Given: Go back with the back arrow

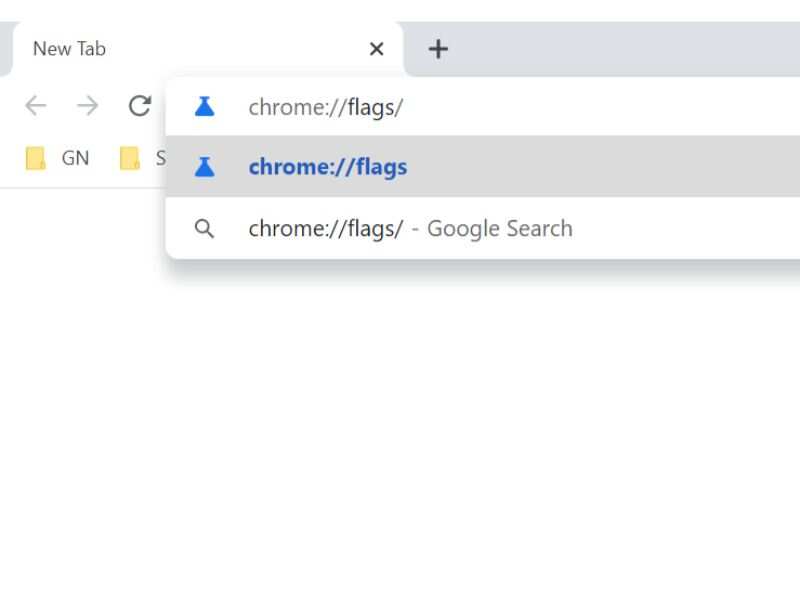Looking at the screenshot, I should (x=36, y=106).
